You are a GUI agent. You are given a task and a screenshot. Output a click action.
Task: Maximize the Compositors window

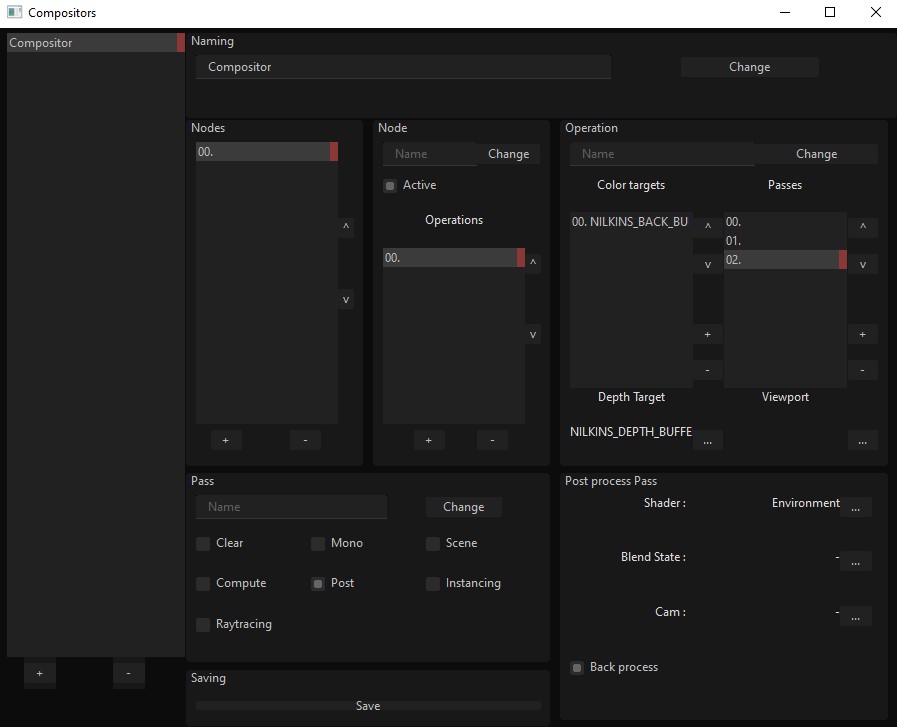830,12
